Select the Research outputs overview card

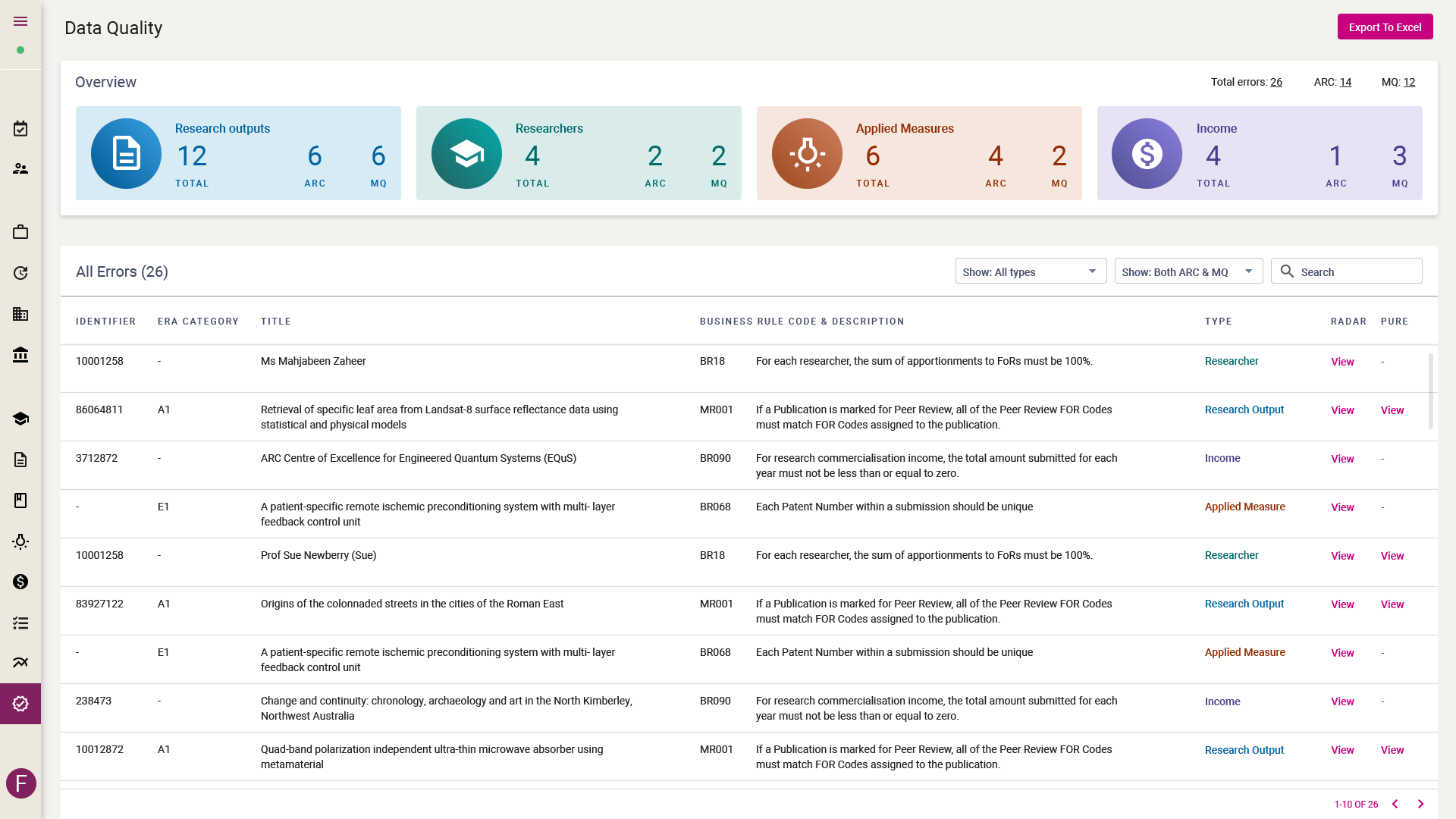(238, 153)
